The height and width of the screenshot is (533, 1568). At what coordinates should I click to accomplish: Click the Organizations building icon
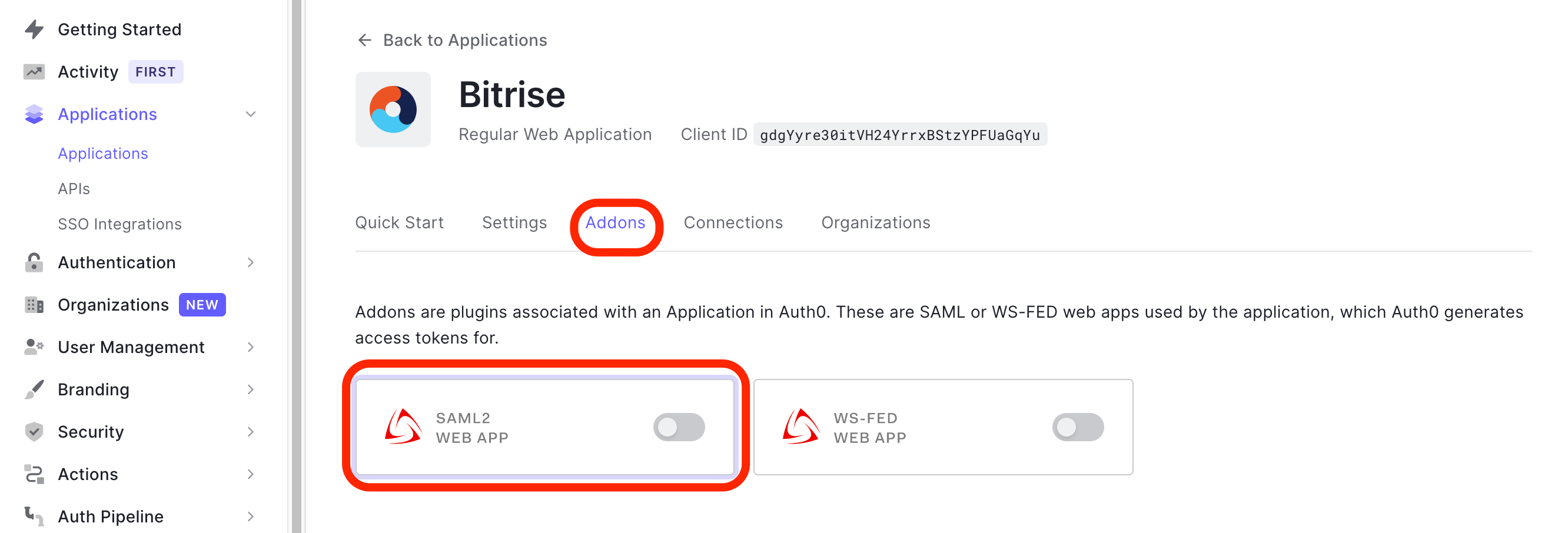point(34,305)
